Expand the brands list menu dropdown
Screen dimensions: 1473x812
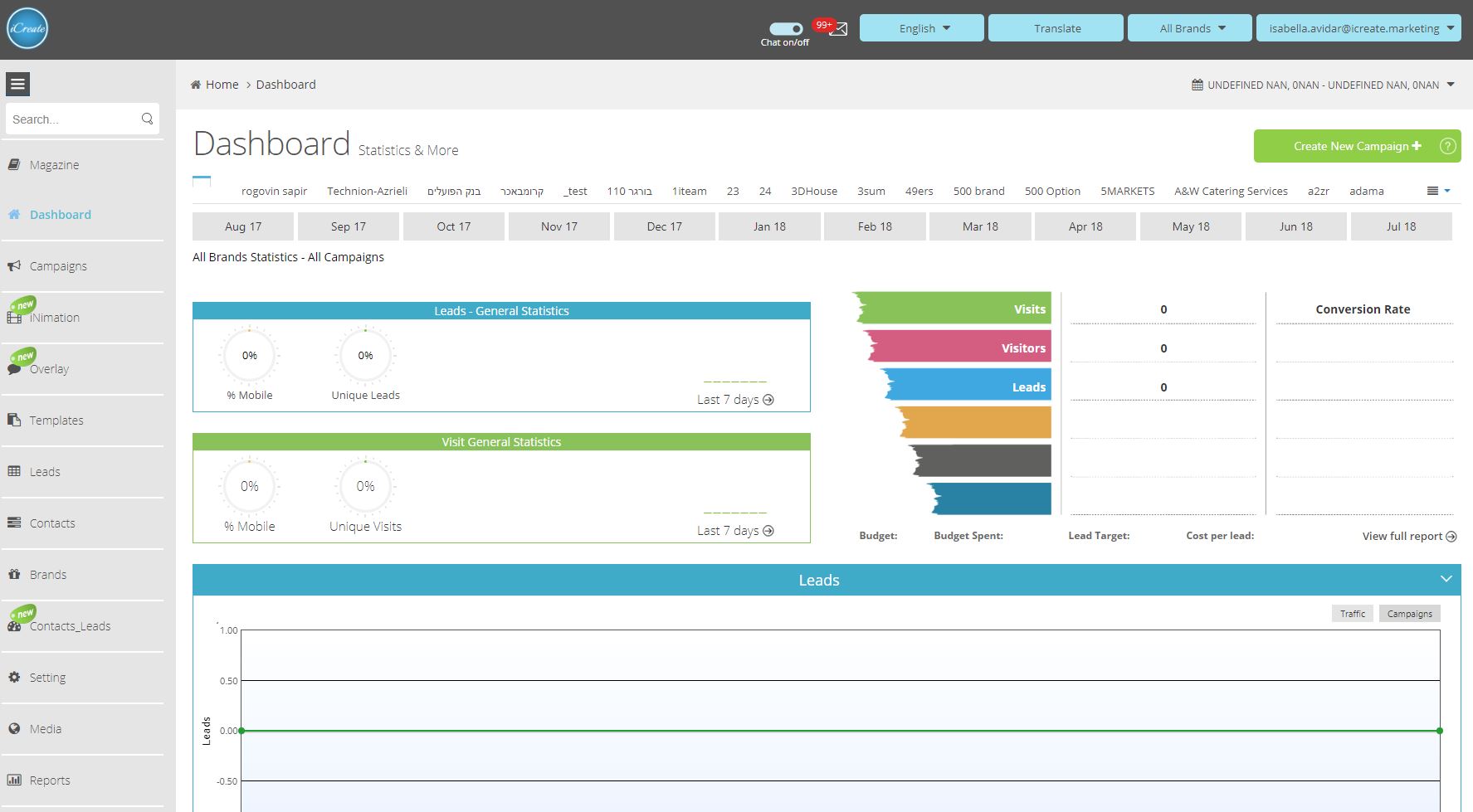(x=1439, y=191)
